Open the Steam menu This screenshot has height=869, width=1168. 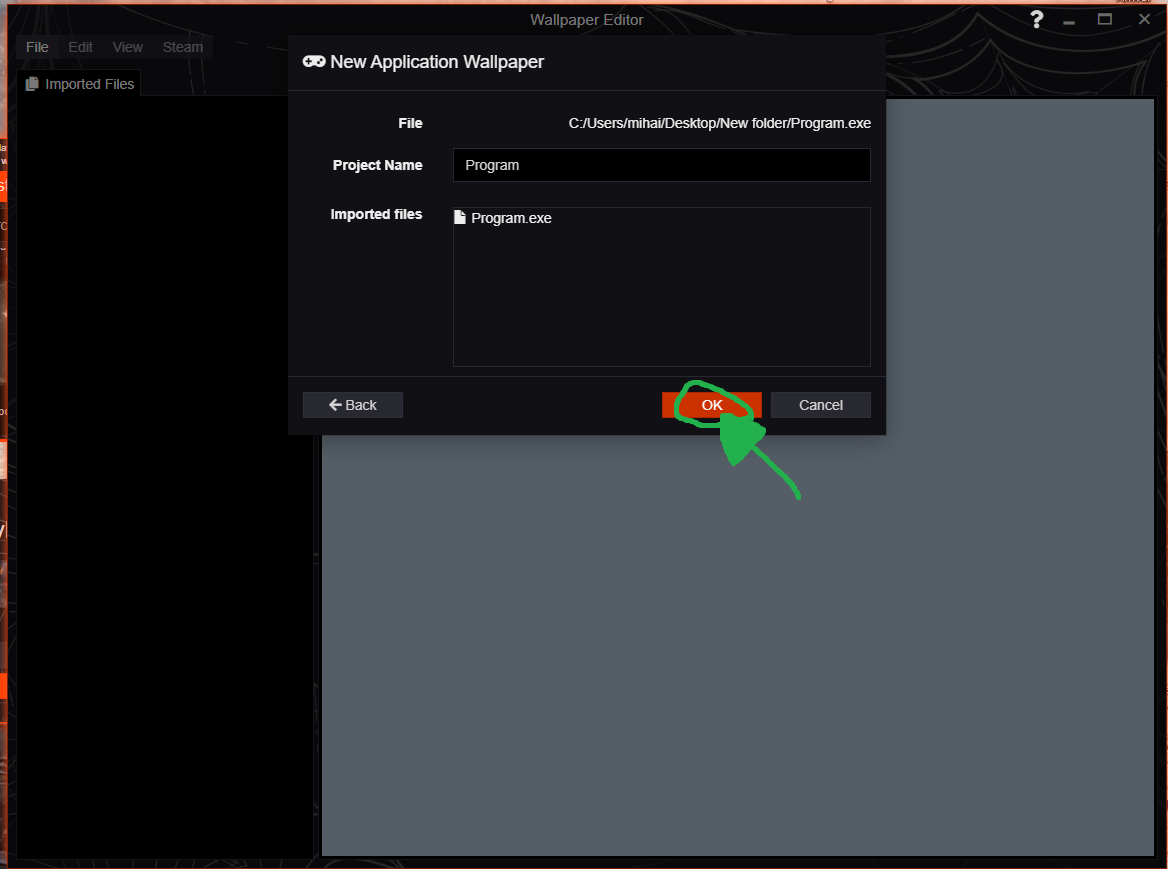pos(182,47)
